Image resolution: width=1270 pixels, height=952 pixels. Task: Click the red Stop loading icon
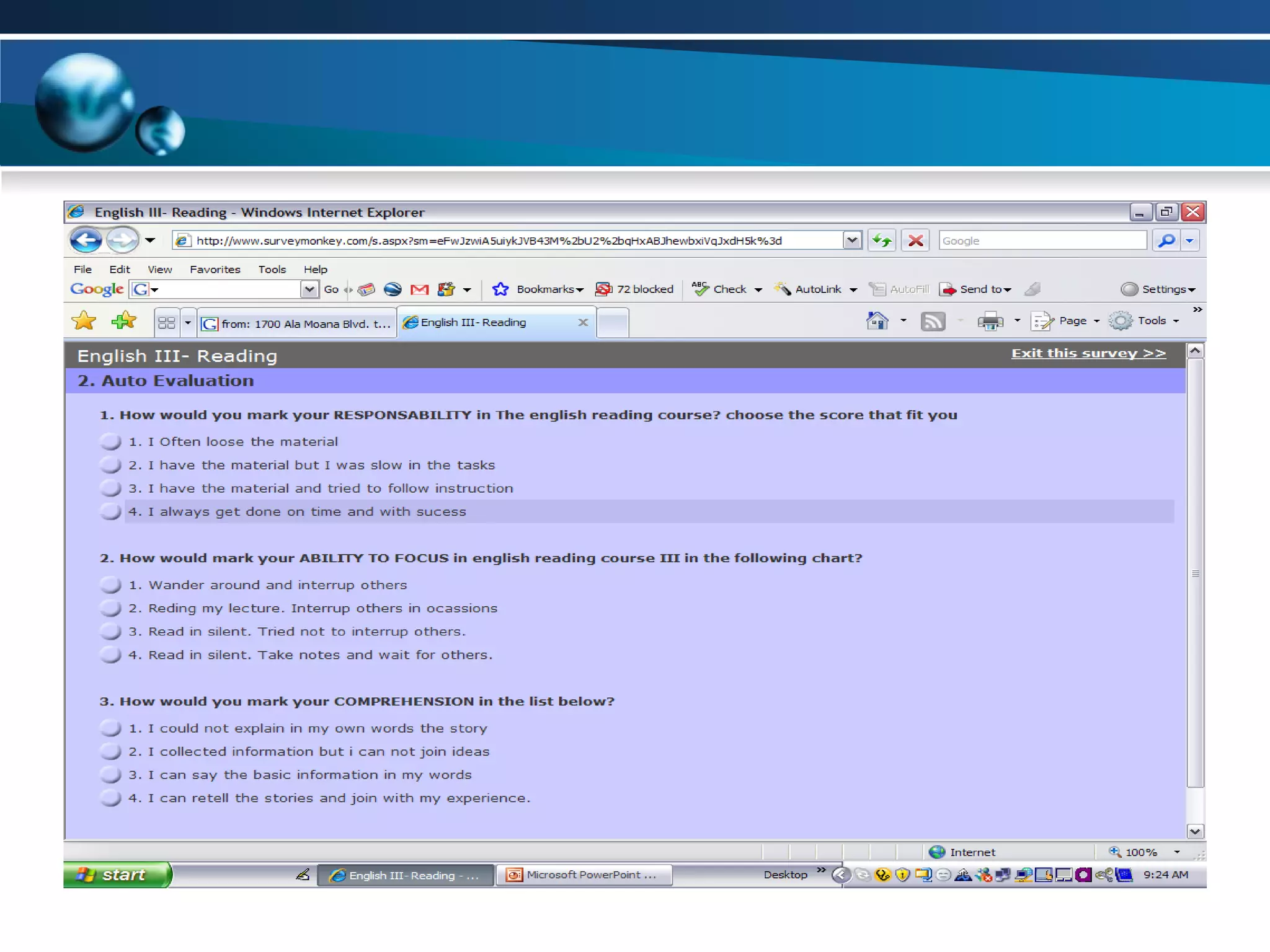coord(915,240)
